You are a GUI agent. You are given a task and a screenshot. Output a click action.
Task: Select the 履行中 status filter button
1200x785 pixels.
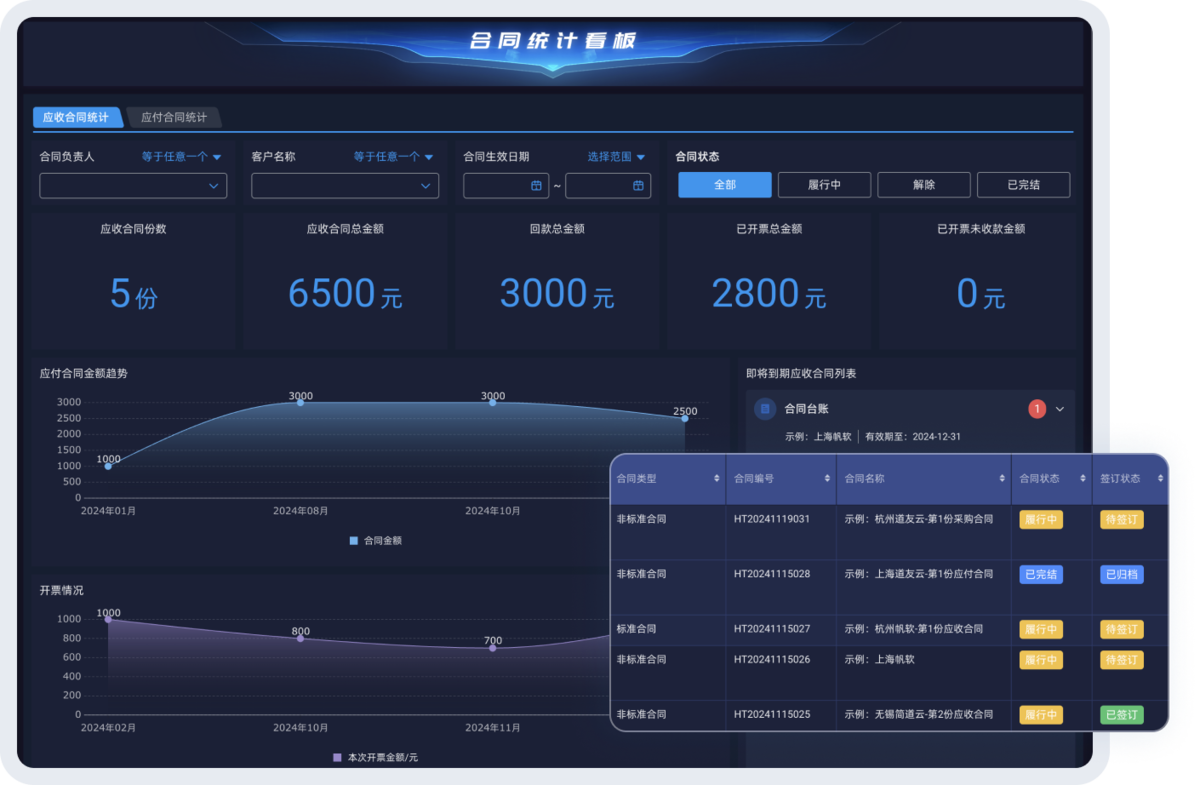click(824, 185)
